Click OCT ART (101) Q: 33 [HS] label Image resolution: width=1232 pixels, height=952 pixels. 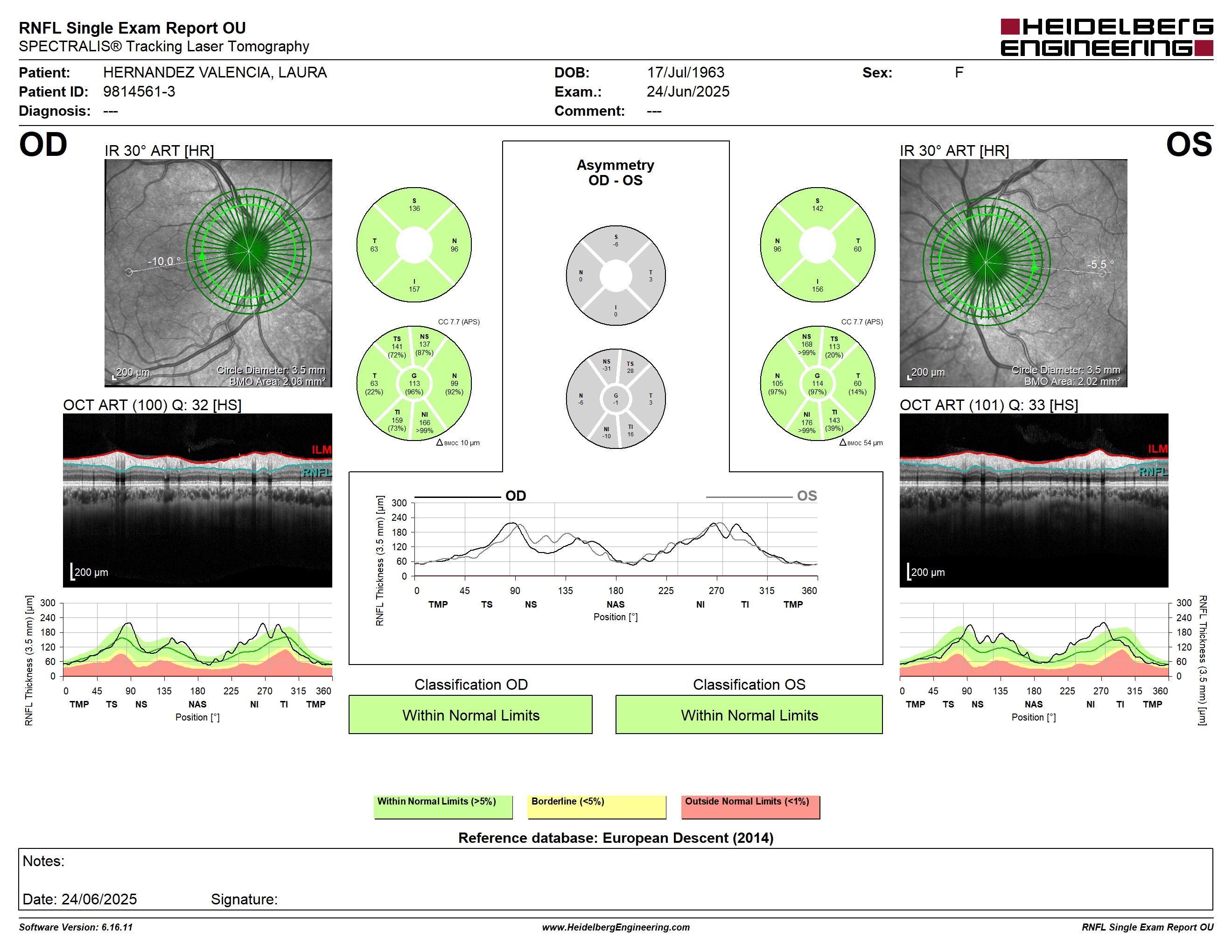[988, 405]
